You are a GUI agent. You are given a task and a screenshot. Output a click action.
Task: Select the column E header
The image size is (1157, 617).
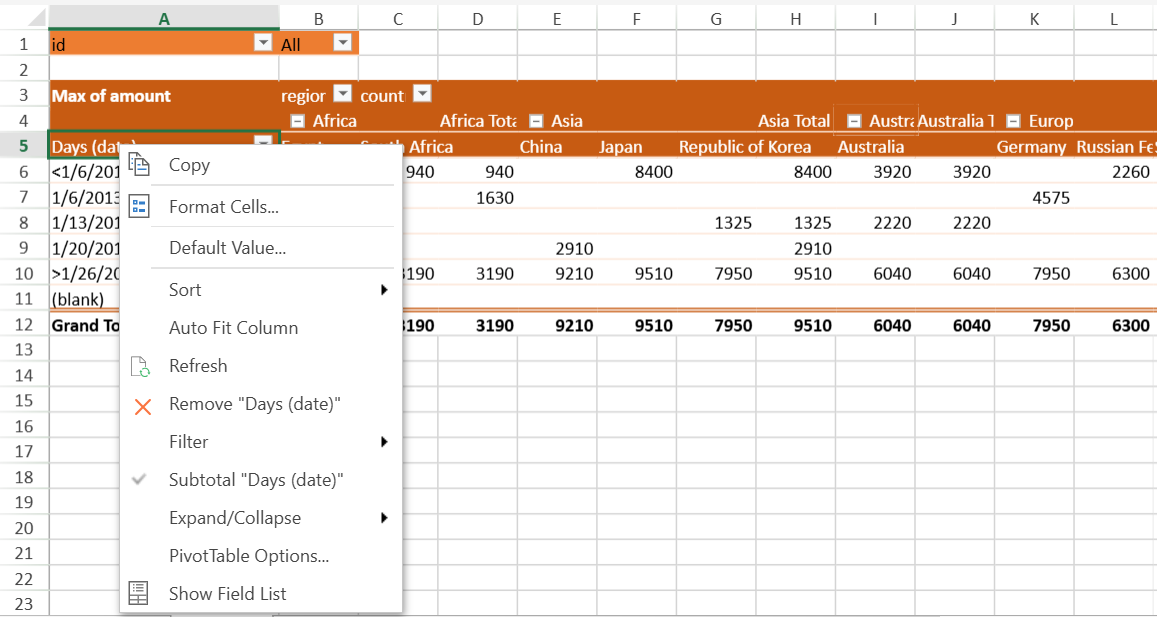coord(557,17)
